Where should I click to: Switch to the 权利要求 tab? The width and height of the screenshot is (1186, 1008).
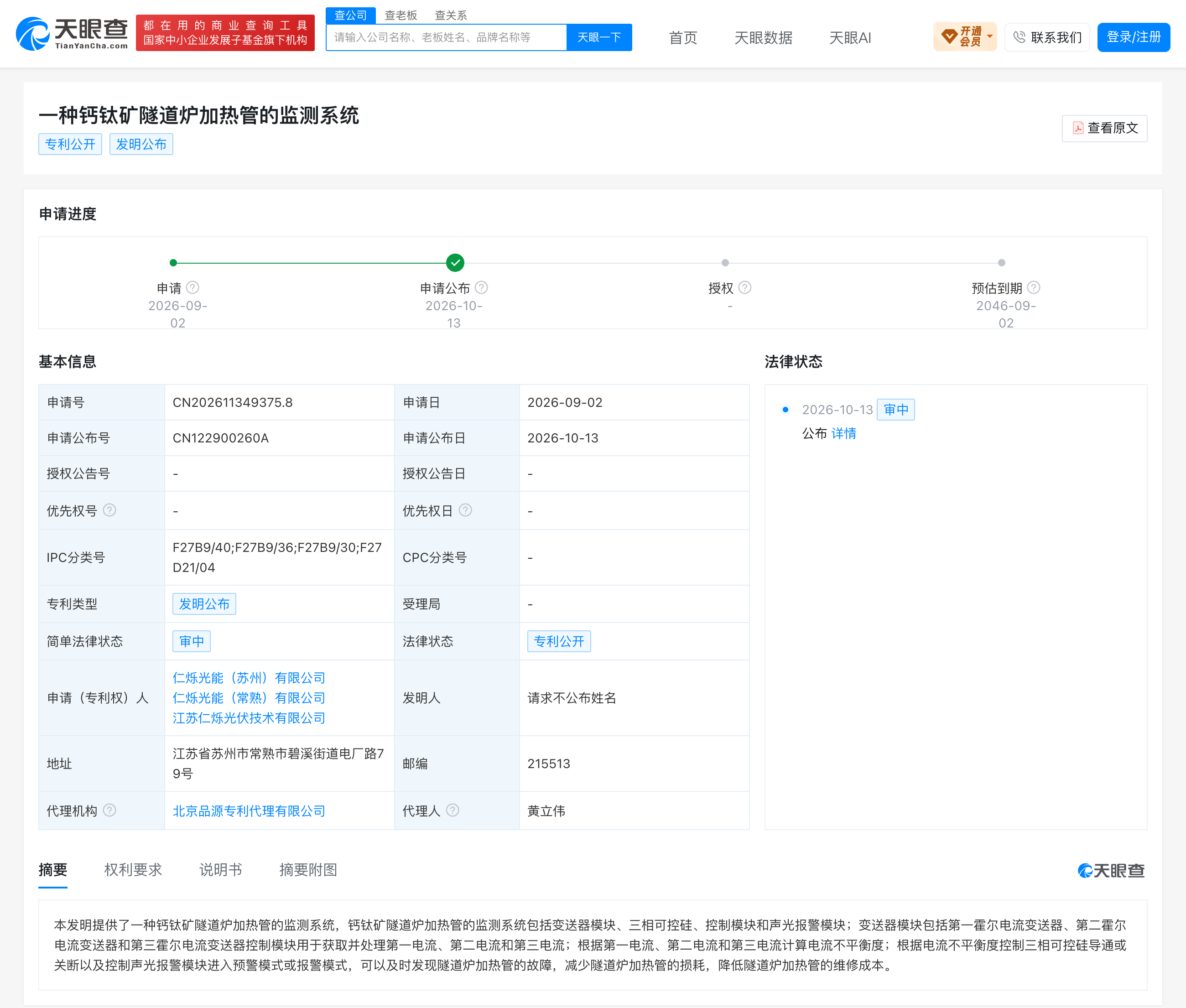[x=133, y=870]
